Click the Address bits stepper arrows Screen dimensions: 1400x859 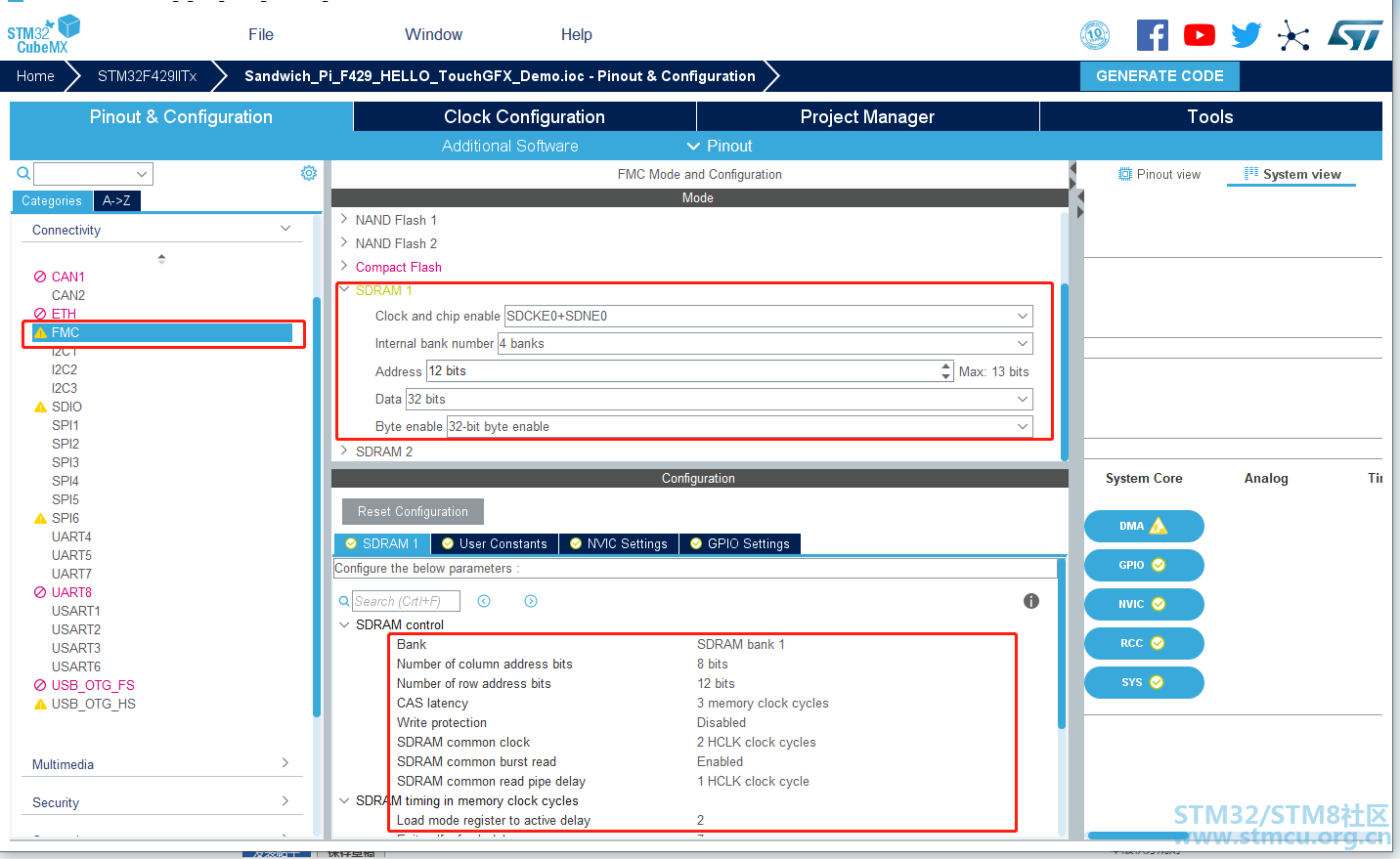pyautogui.click(x=945, y=371)
